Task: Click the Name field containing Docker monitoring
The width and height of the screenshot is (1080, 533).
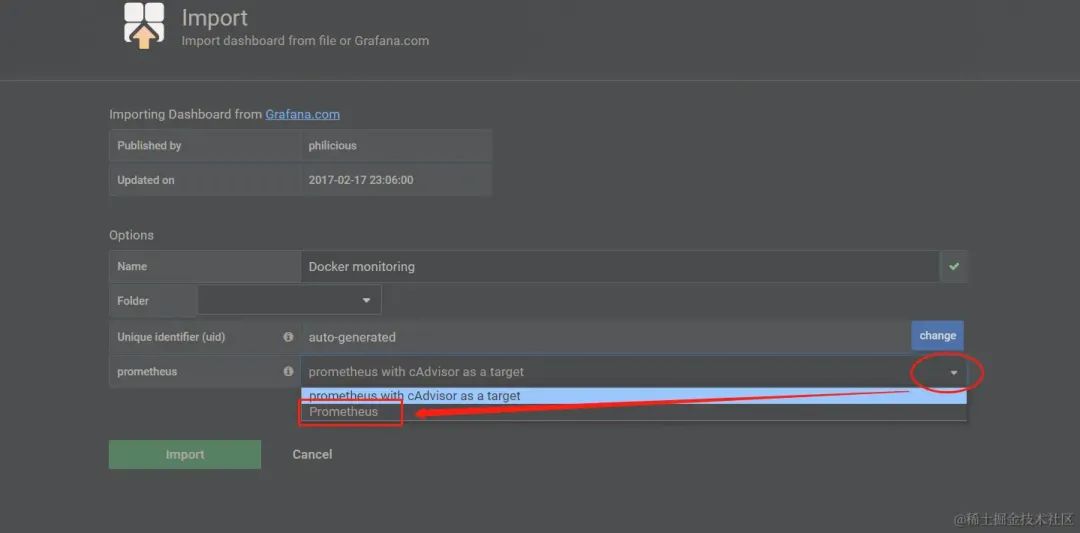Action: pyautogui.click(x=620, y=266)
